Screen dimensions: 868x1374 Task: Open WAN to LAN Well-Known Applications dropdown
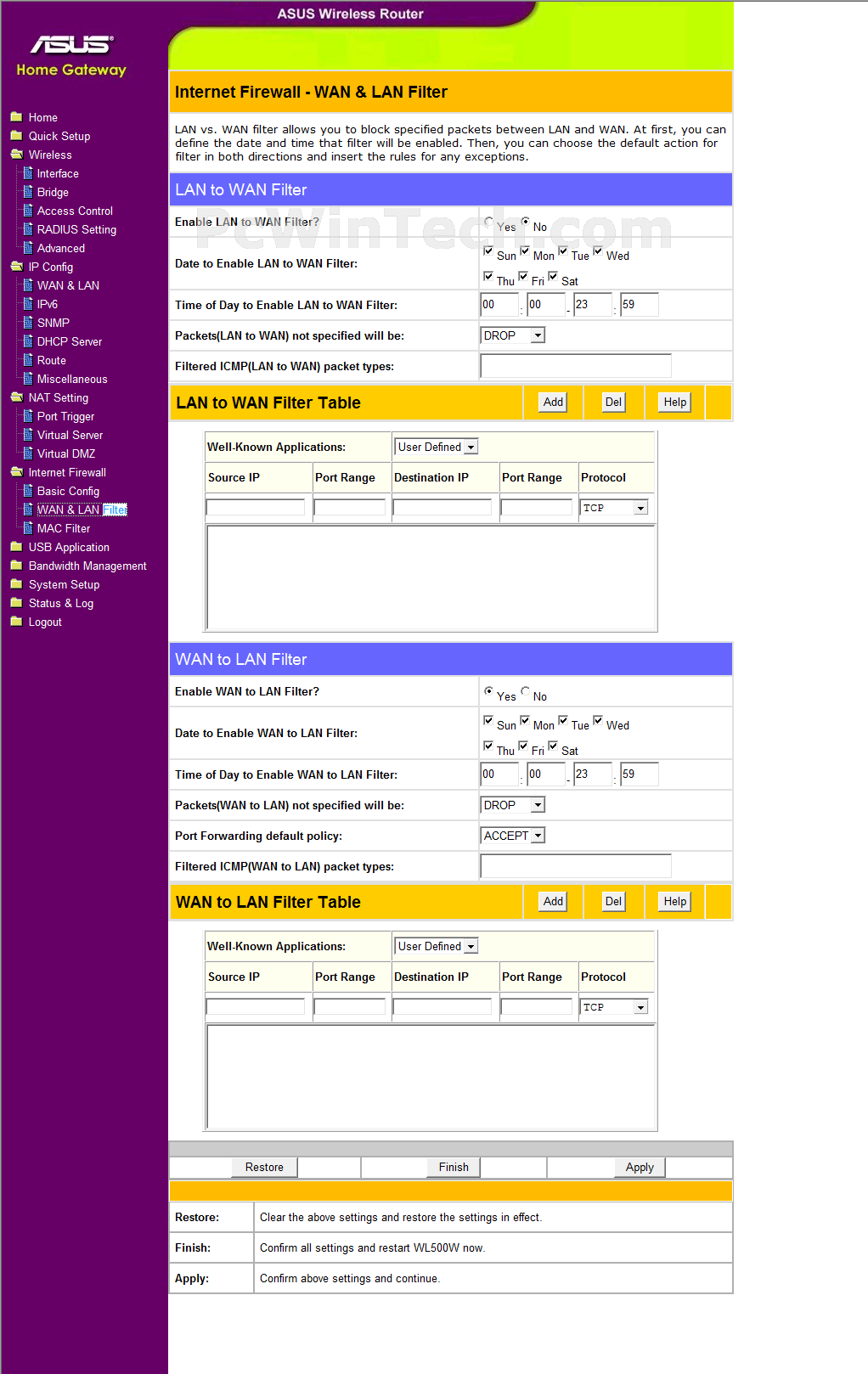click(437, 946)
